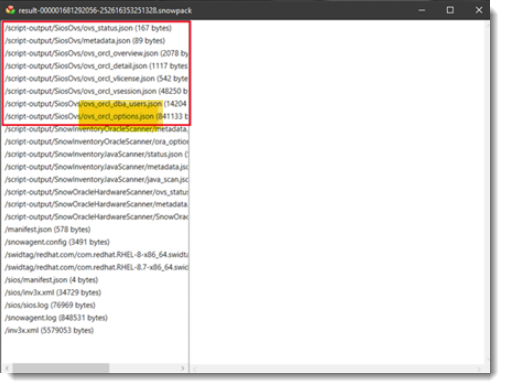This screenshot has width=505, height=388.
Task: Select SnowInventoryOracleScanner/ora_option entry
Action: coord(96,142)
